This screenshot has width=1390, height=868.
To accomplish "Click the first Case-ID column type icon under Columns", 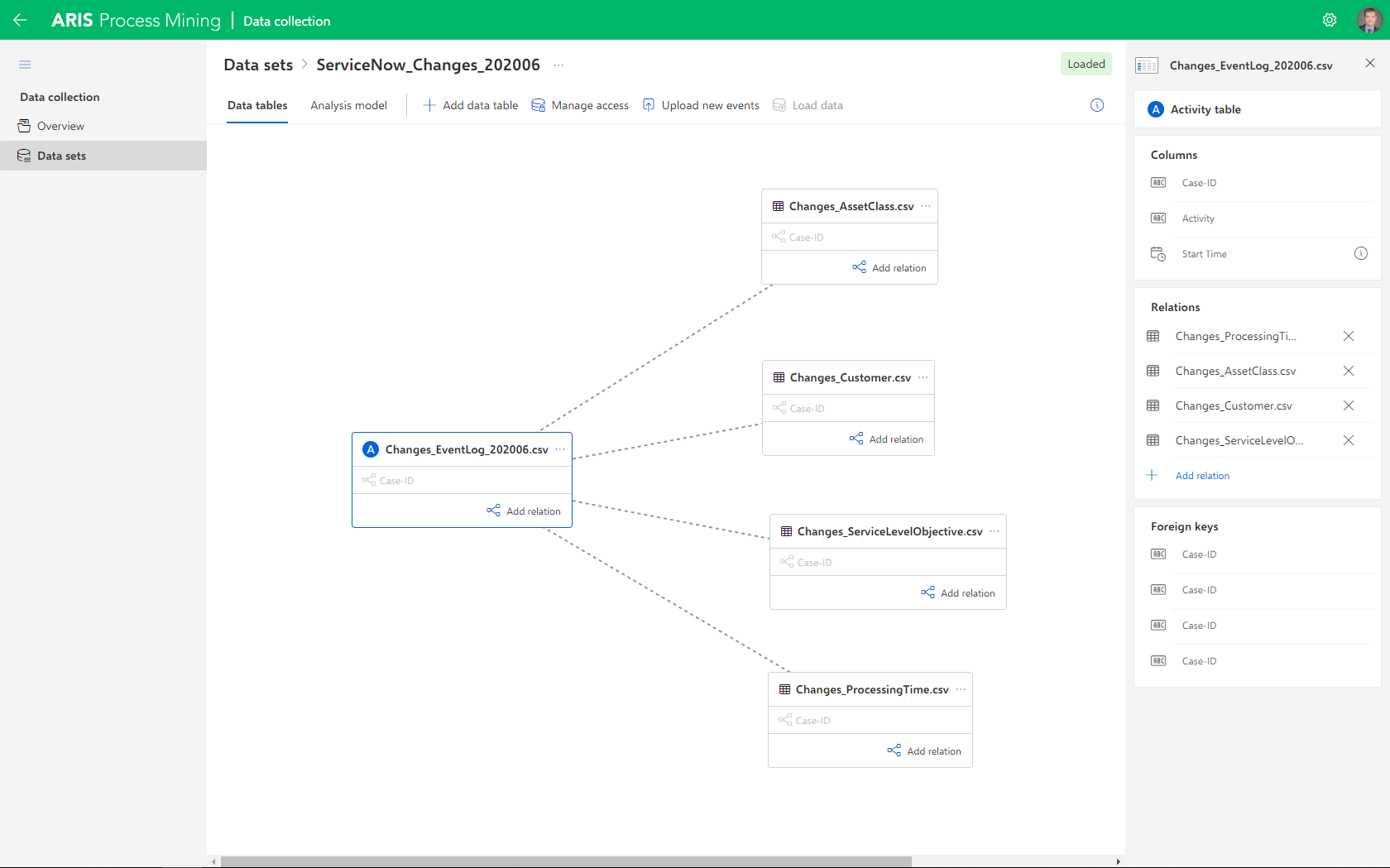I will [1158, 183].
